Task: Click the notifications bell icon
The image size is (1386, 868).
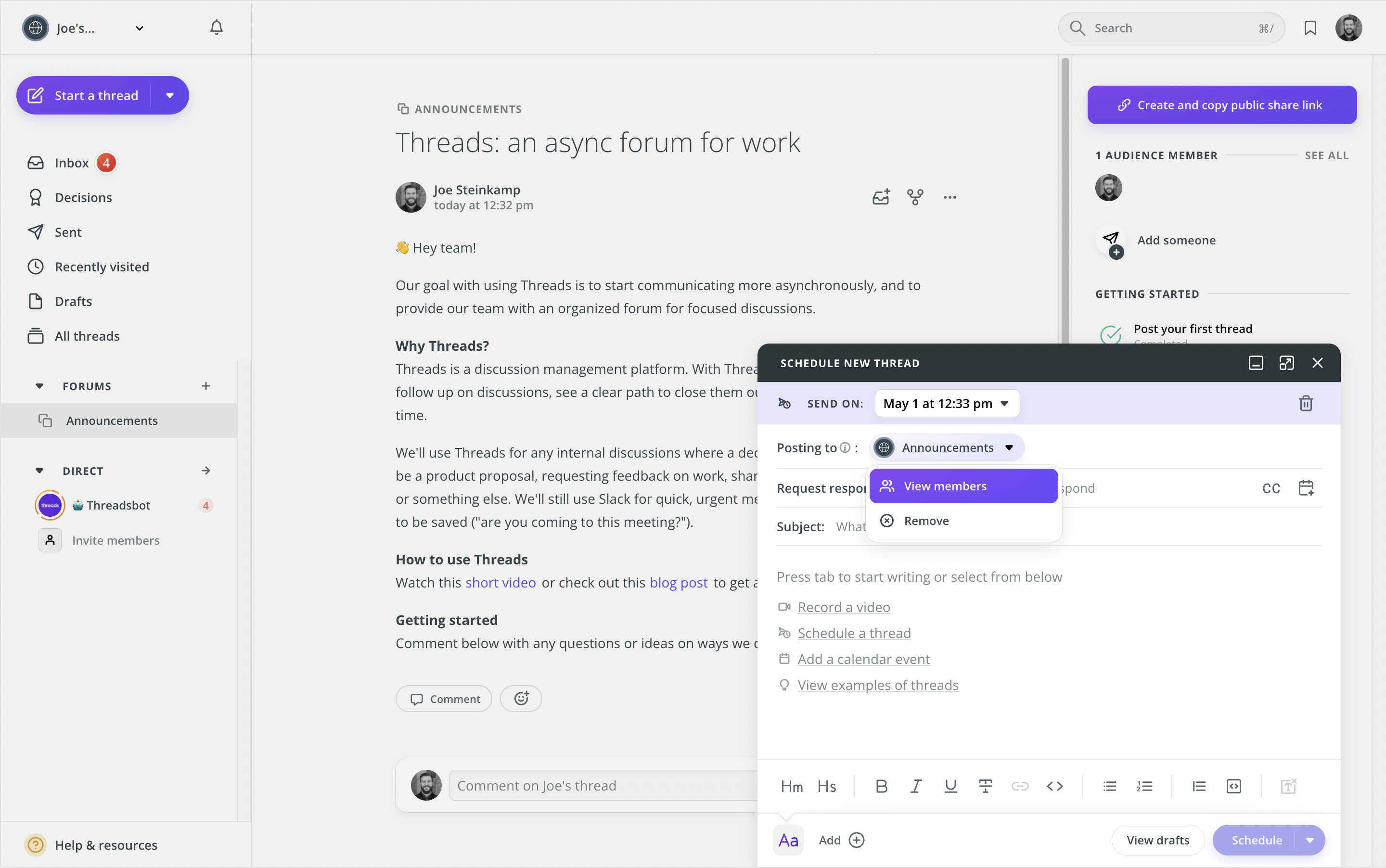Action: click(216, 27)
